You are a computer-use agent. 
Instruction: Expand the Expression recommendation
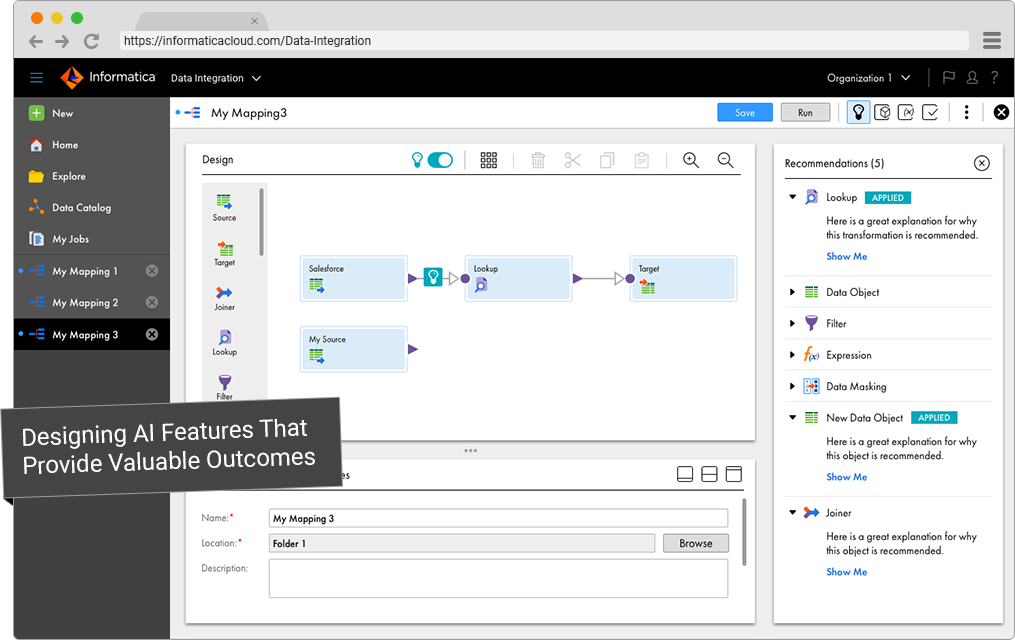click(x=792, y=355)
